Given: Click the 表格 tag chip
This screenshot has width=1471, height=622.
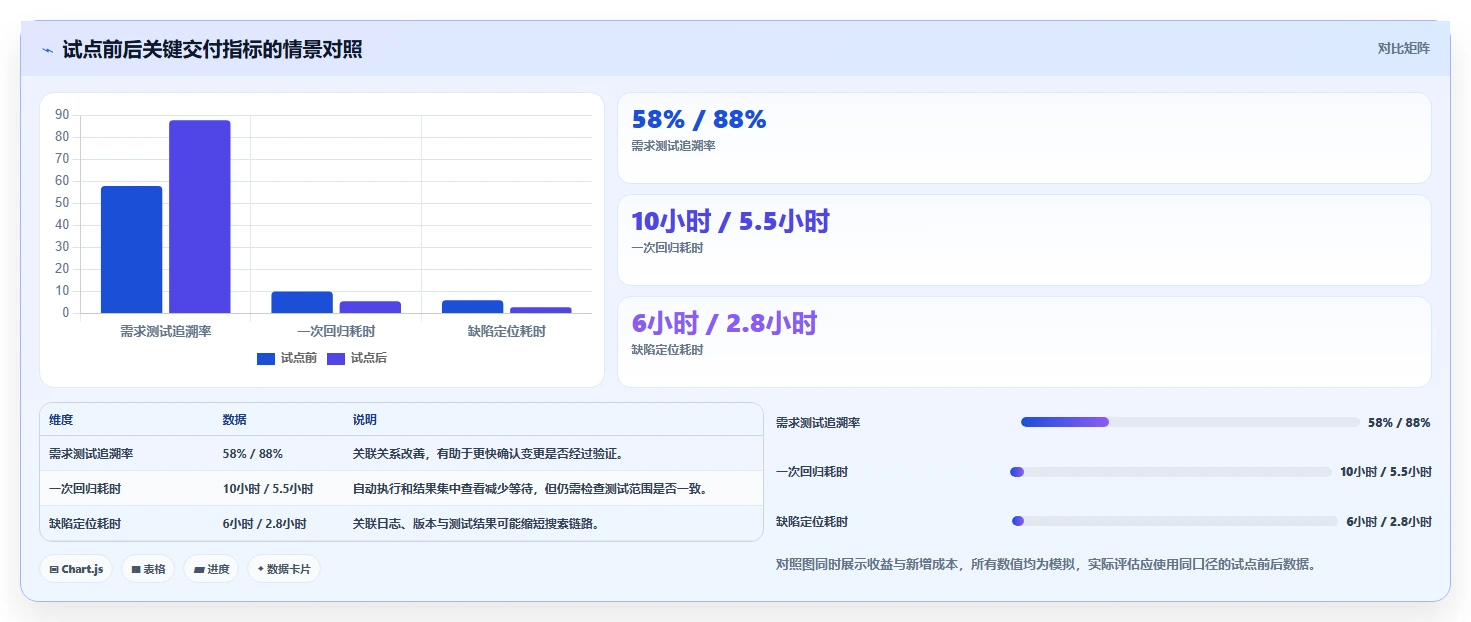Looking at the screenshot, I should [148, 569].
